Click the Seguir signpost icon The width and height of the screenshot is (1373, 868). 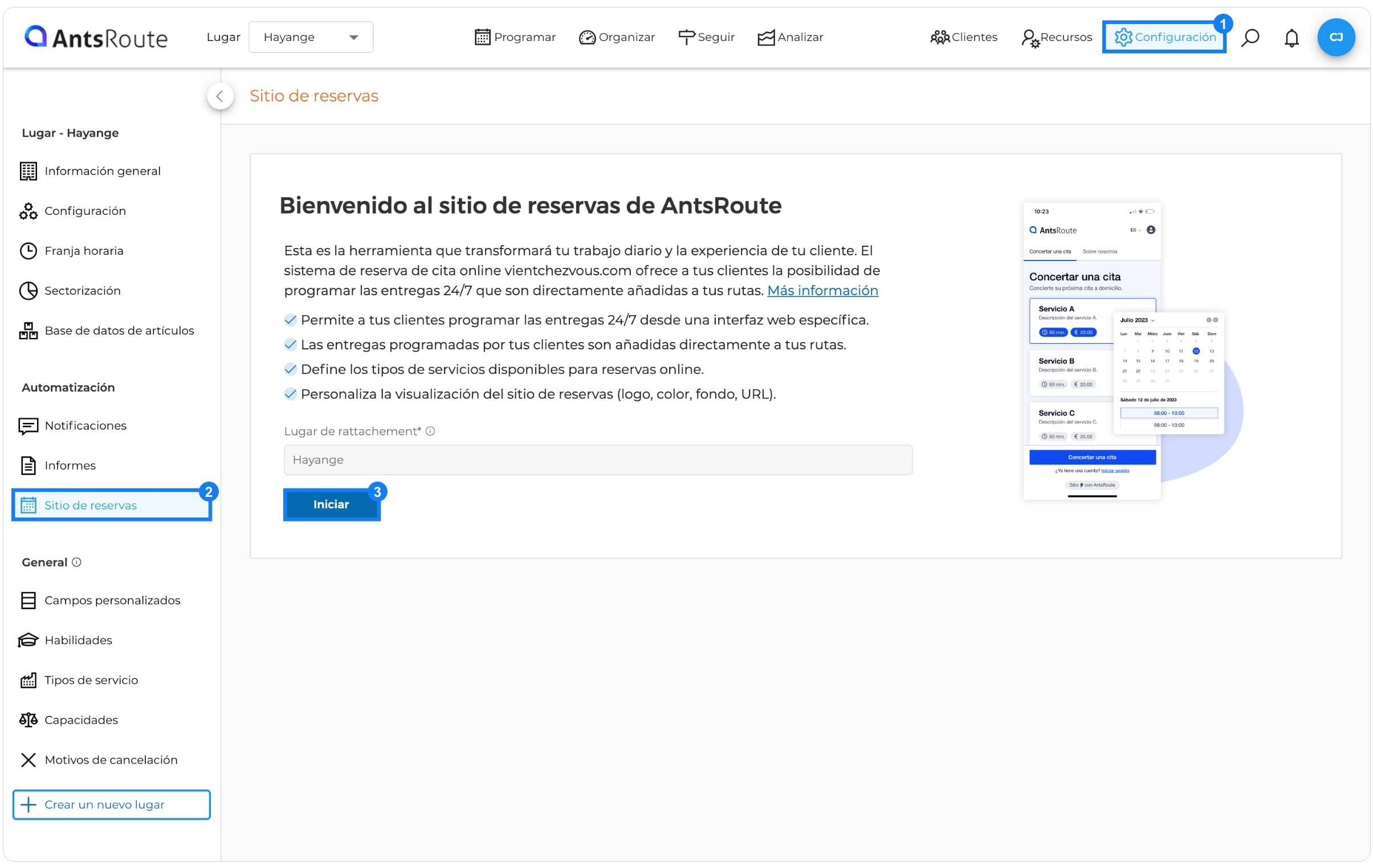(x=686, y=37)
